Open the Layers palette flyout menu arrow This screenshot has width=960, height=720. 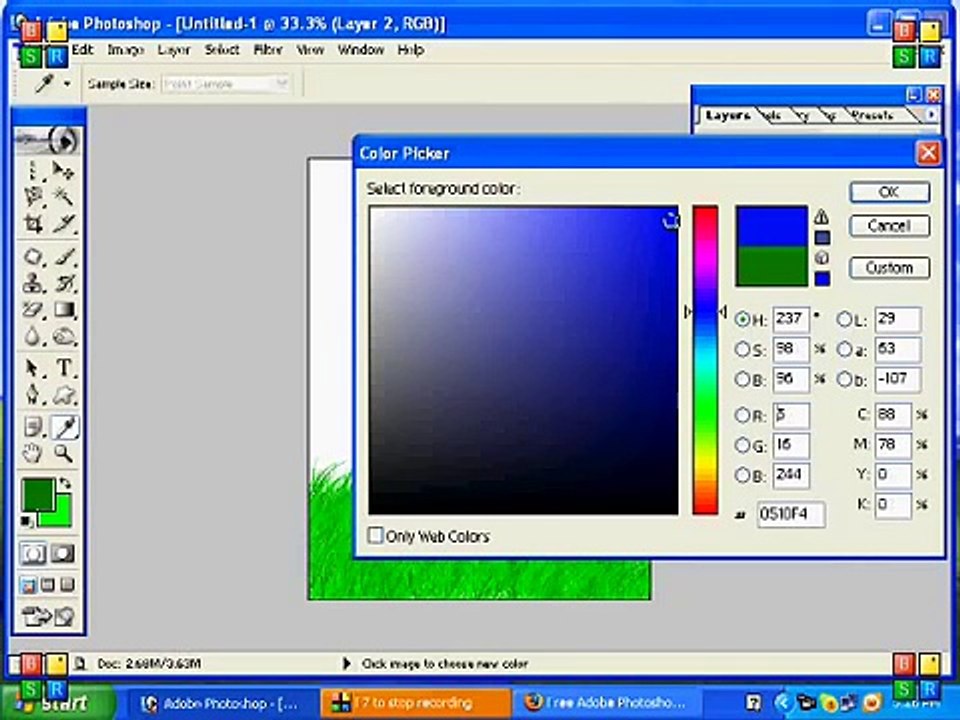click(x=931, y=114)
